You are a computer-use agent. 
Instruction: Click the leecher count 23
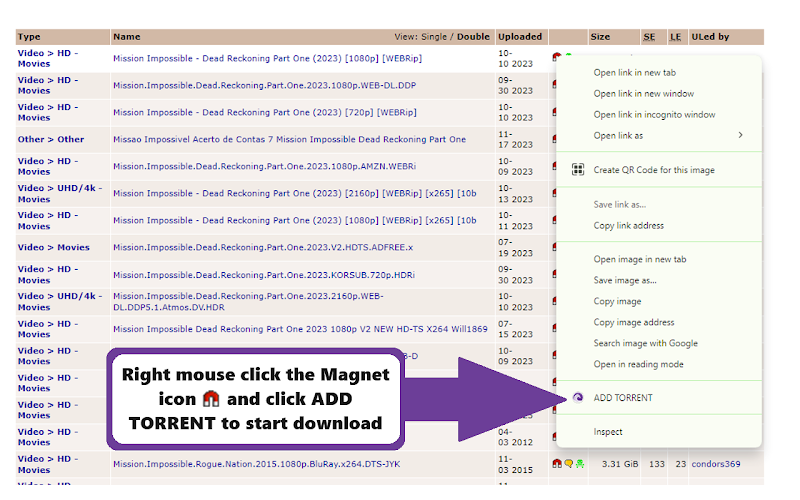pyautogui.click(x=681, y=464)
